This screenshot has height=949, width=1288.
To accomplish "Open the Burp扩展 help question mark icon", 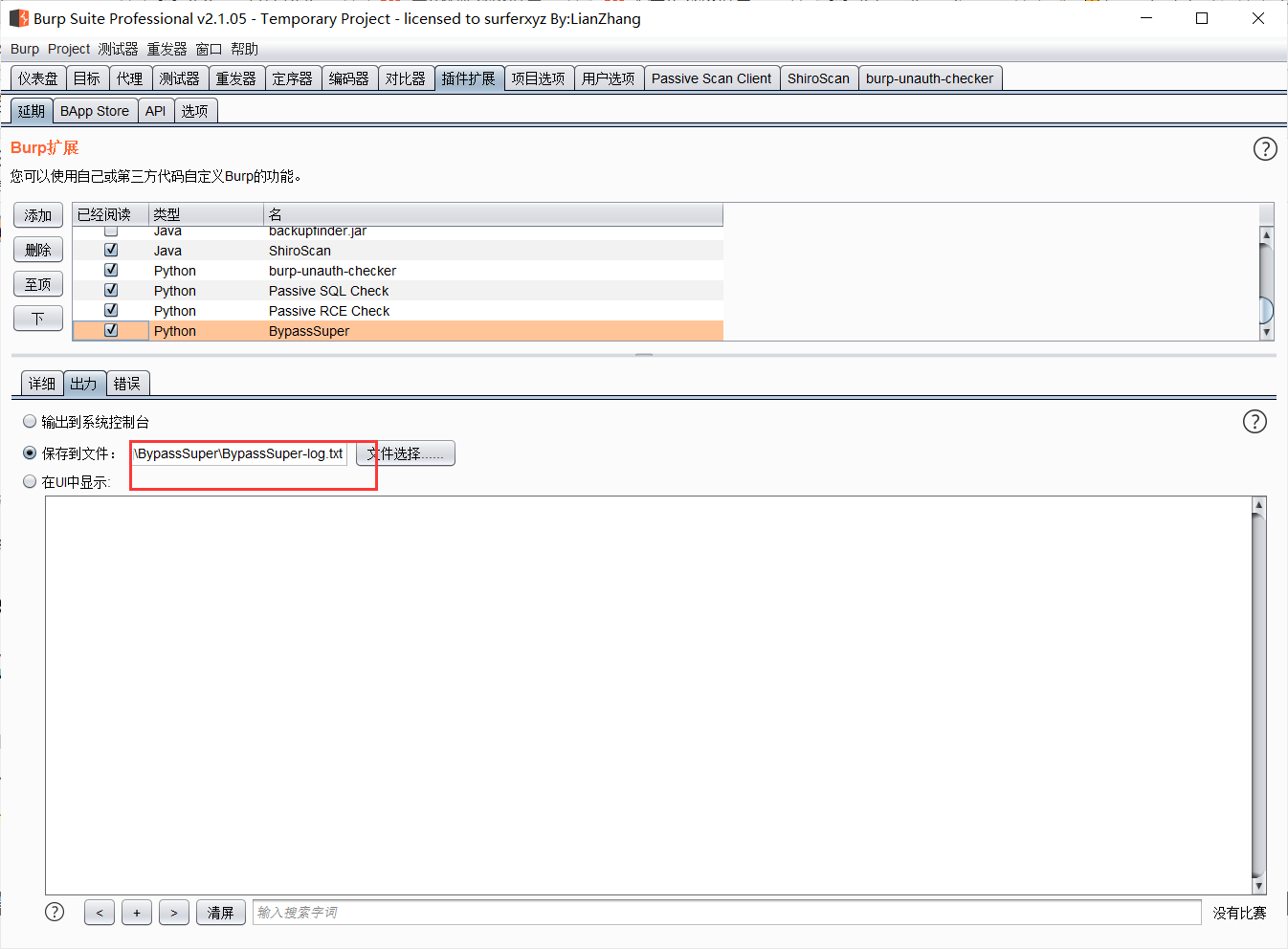I will coord(1265,148).
